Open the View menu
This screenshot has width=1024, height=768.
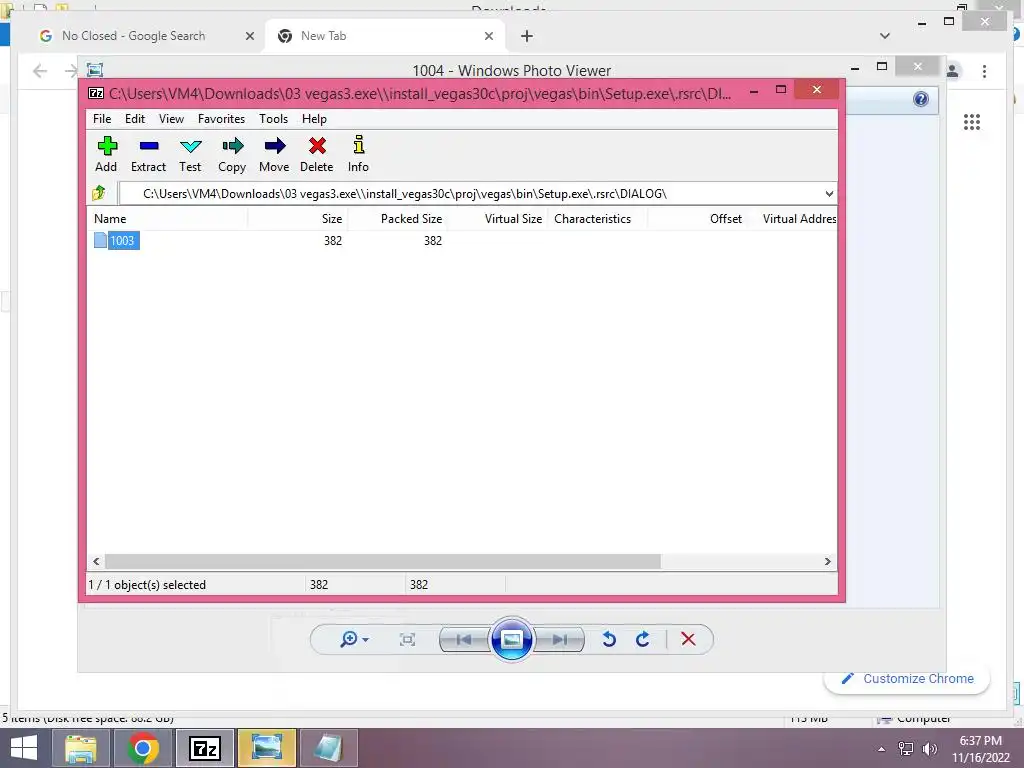pyautogui.click(x=171, y=119)
